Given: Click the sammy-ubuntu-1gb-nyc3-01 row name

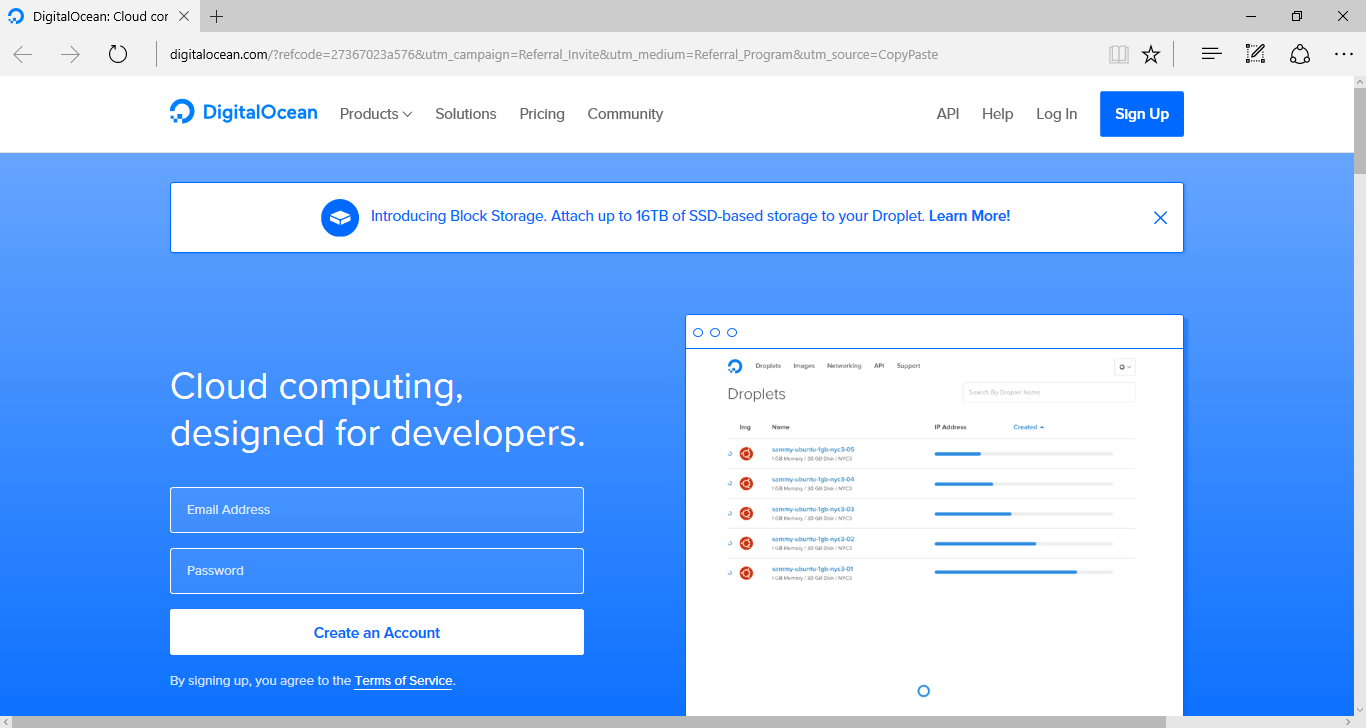Looking at the screenshot, I should (813, 569).
